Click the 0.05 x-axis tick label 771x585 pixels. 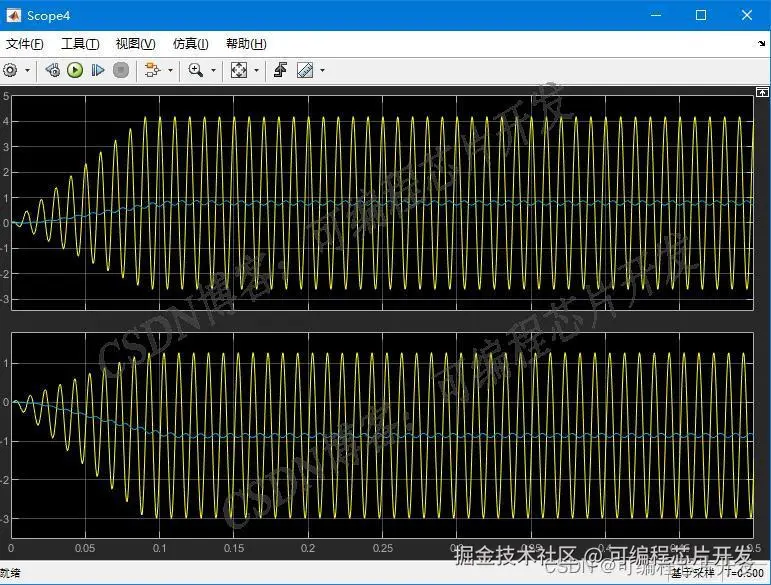click(85, 548)
